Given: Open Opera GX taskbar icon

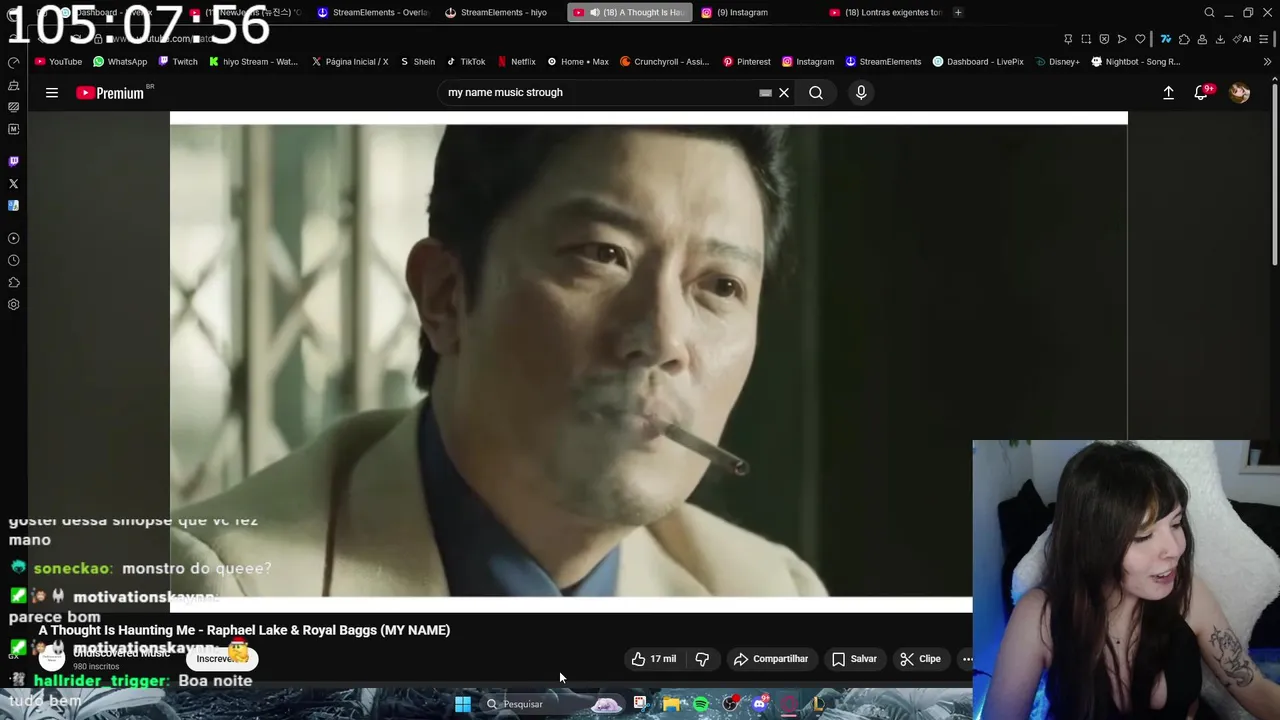Looking at the screenshot, I should [x=788, y=704].
